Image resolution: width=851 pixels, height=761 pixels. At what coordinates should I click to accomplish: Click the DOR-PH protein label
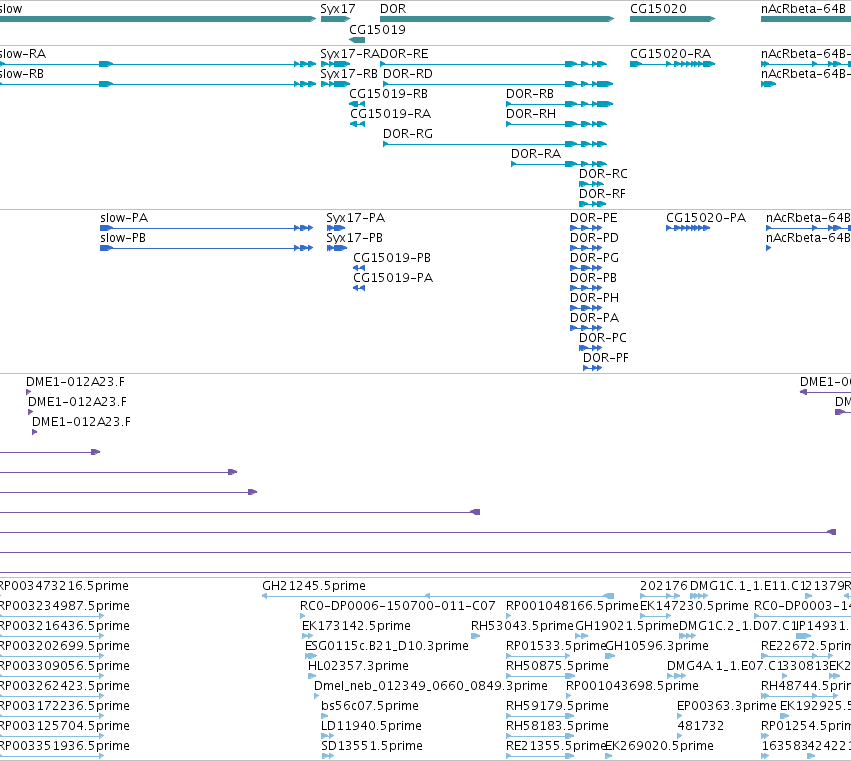594,298
